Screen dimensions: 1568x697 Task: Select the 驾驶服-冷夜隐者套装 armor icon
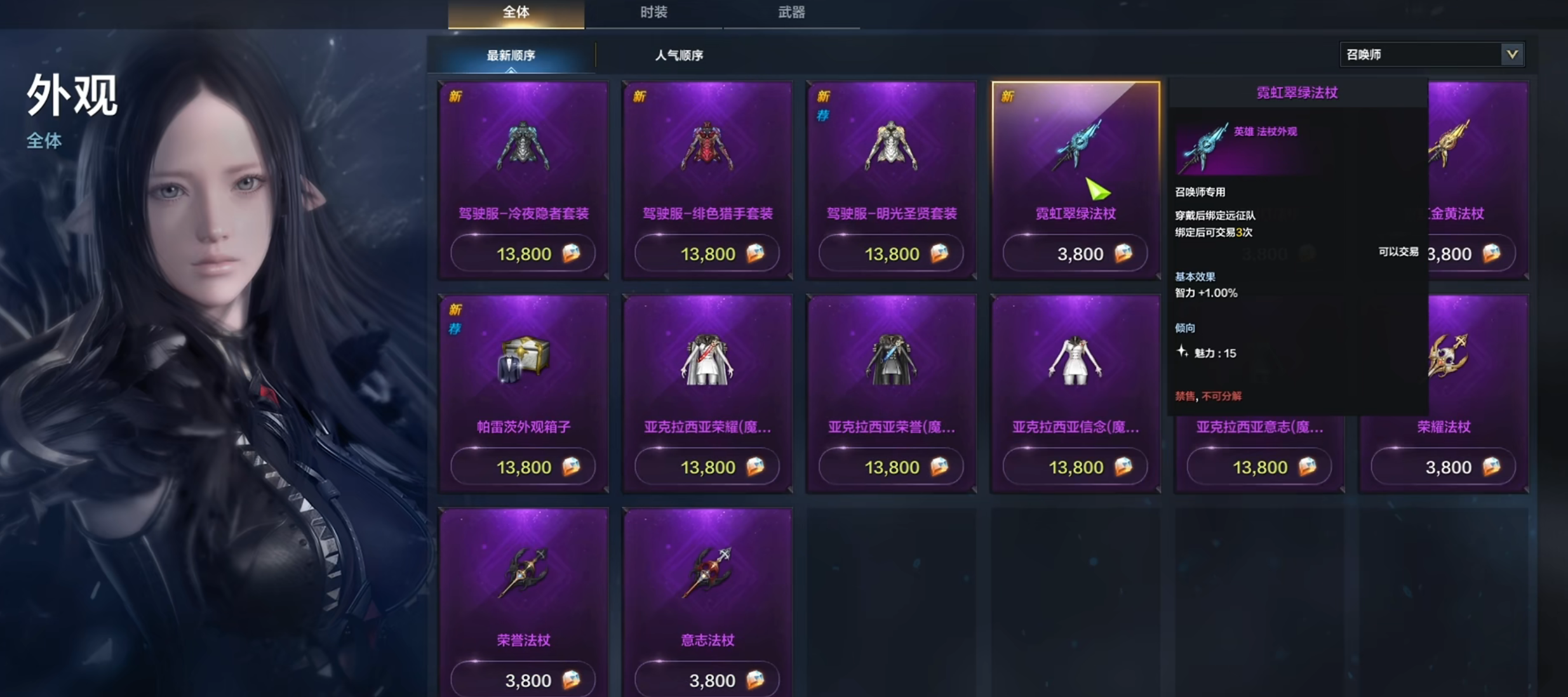pyautogui.click(x=523, y=146)
